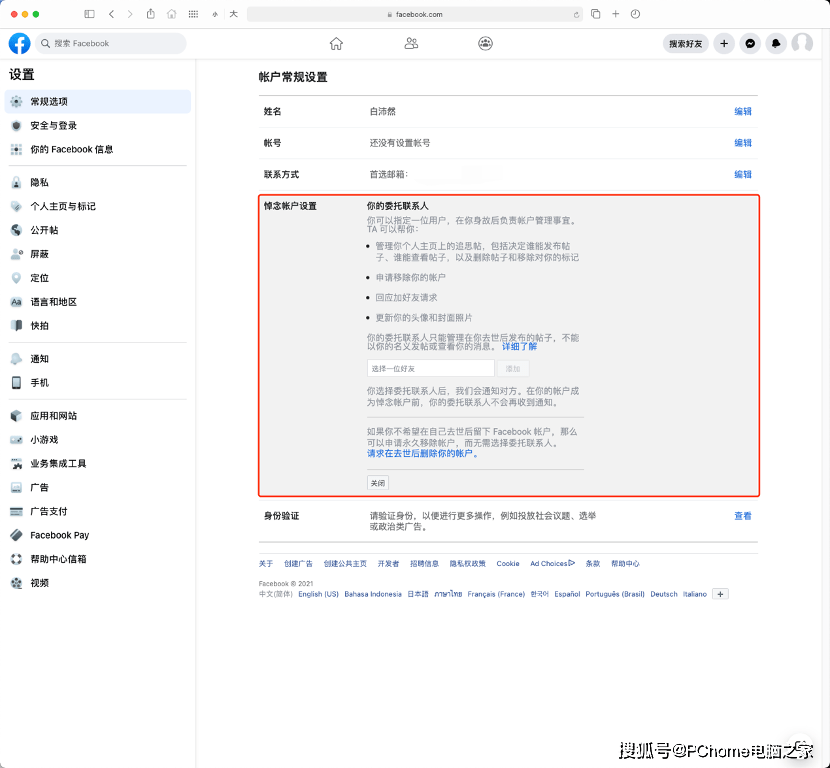The height and width of the screenshot is (768, 830).
Task: Open the profile avatar menu
Action: coord(802,43)
